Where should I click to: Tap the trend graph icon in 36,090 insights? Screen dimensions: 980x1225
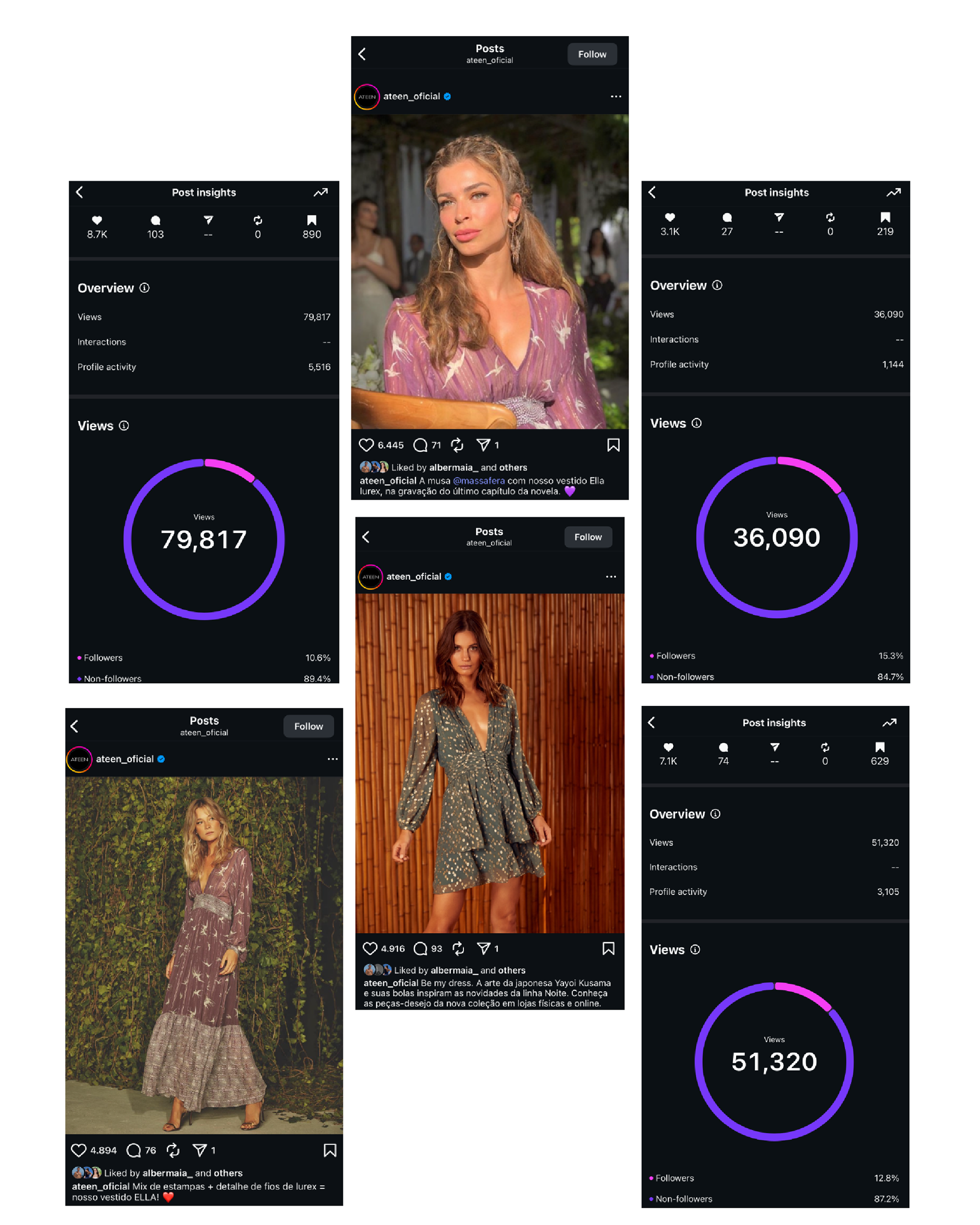point(893,192)
